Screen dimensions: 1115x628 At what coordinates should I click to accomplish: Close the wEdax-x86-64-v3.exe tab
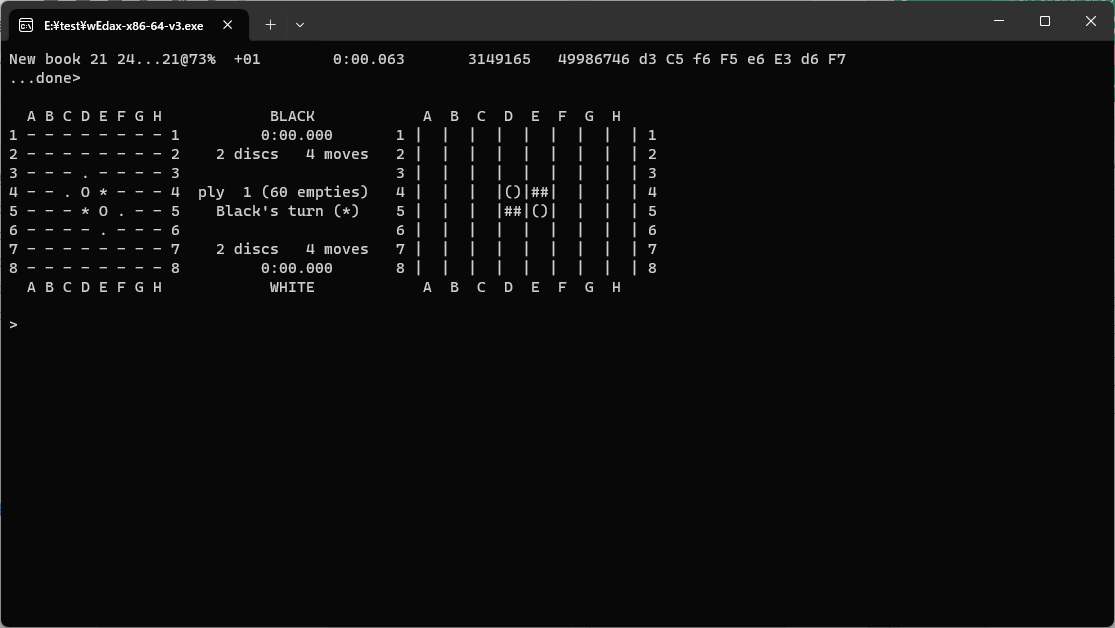(x=229, y=25)
